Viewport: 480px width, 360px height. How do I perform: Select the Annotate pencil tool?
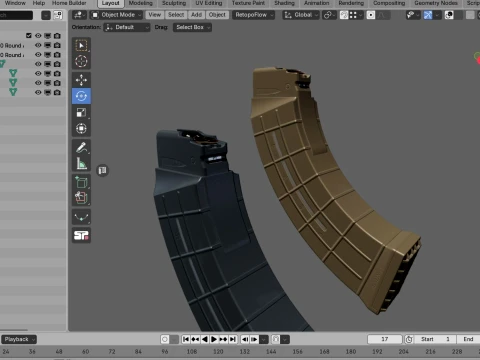click(x=81, y=147)
